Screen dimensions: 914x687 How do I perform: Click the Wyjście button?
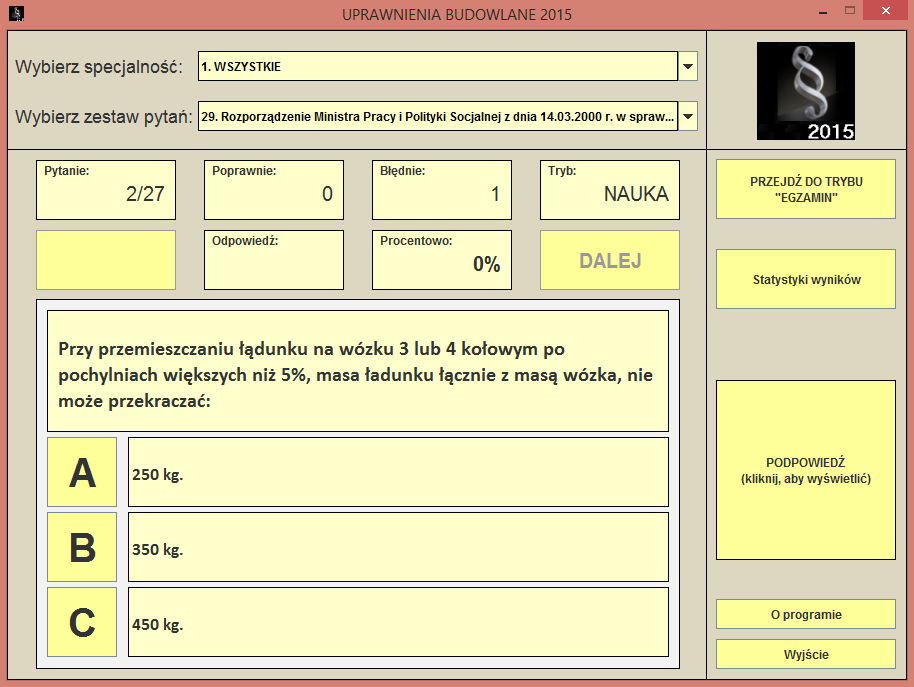pyautogui.click(x=806, y=654)
